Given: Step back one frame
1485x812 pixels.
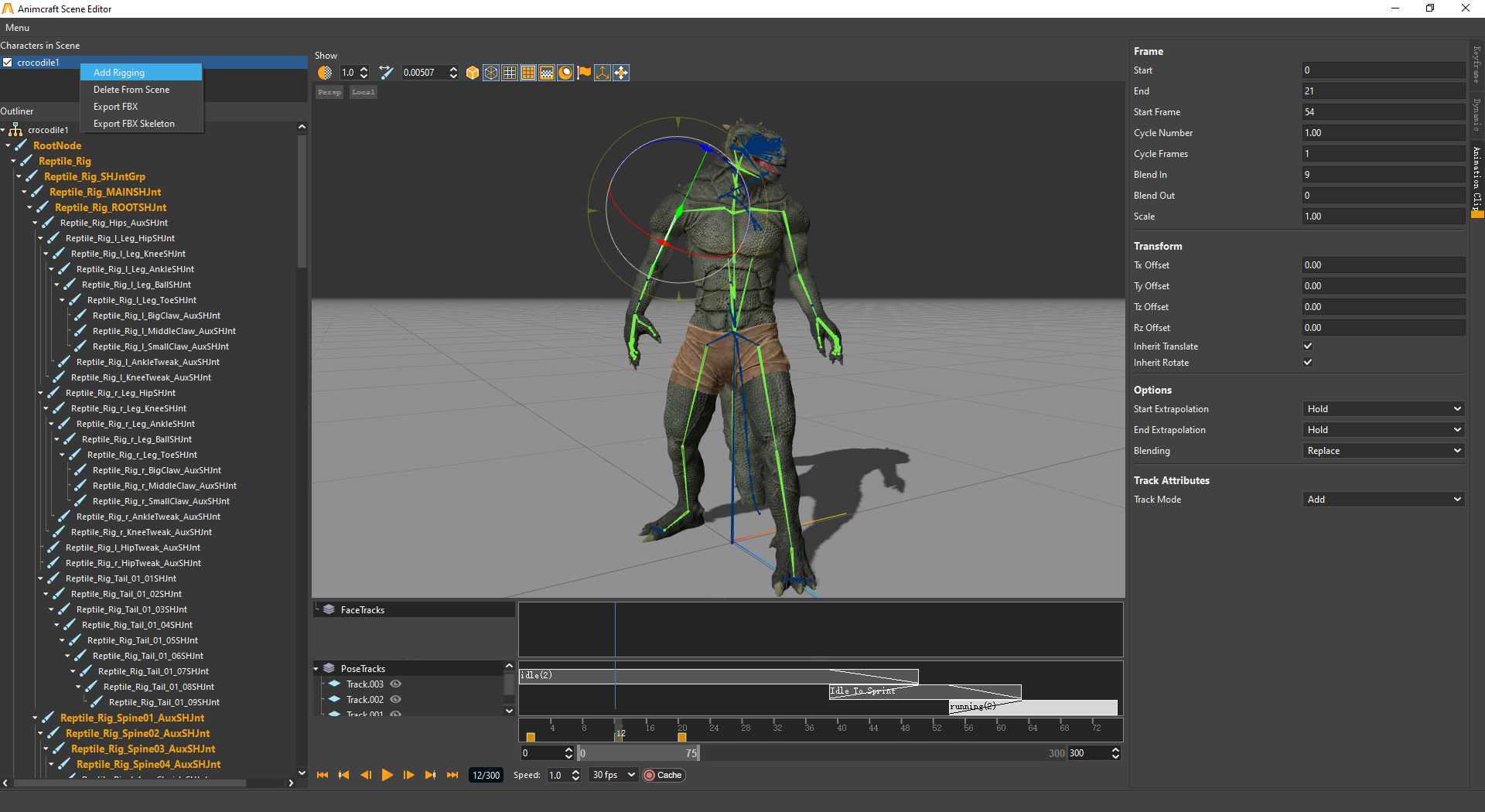Looking at the screenshot, I should point(366,775).
